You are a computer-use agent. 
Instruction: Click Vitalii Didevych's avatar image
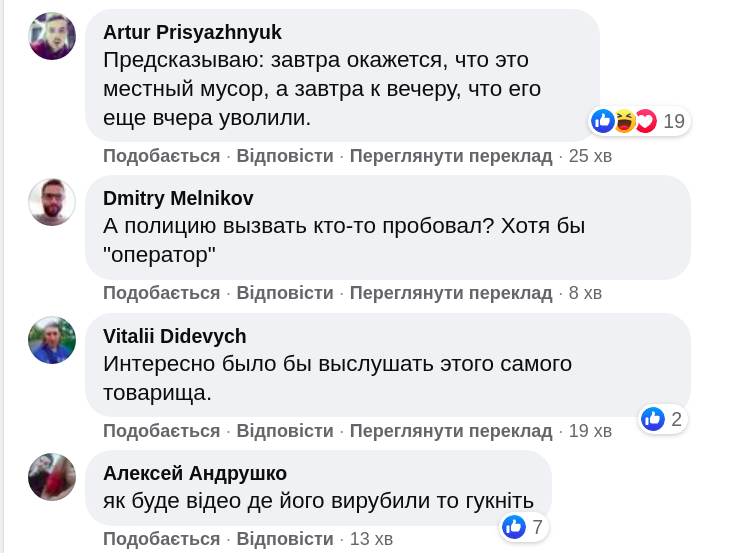click(52, 340)
